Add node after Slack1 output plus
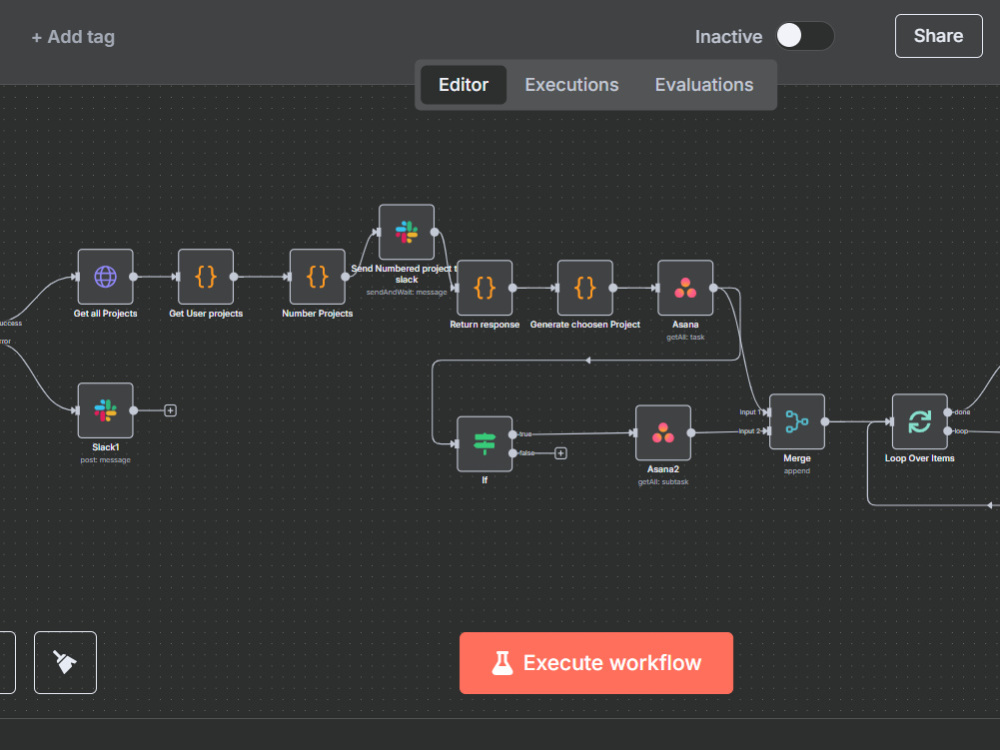This screenshot has height=750, width=1000. pos(170,411)
